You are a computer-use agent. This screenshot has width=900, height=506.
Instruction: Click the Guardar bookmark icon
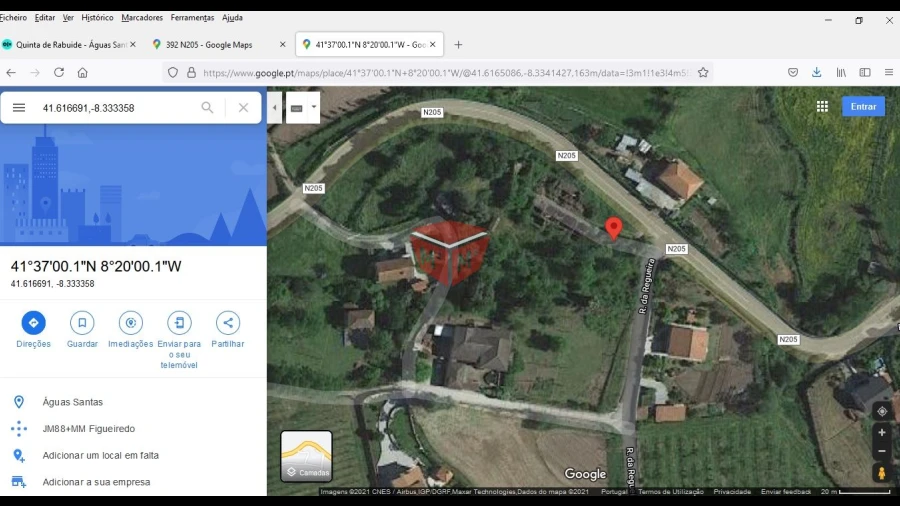(x=82, y=323)
